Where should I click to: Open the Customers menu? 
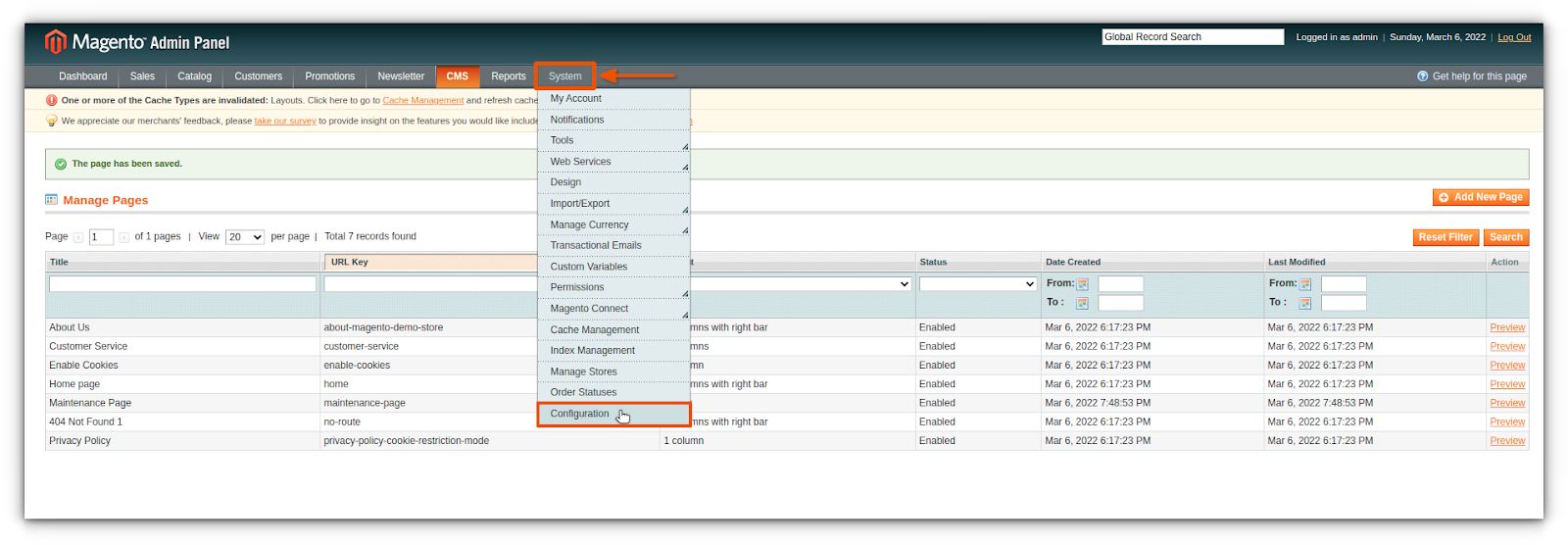click(258, 76)
